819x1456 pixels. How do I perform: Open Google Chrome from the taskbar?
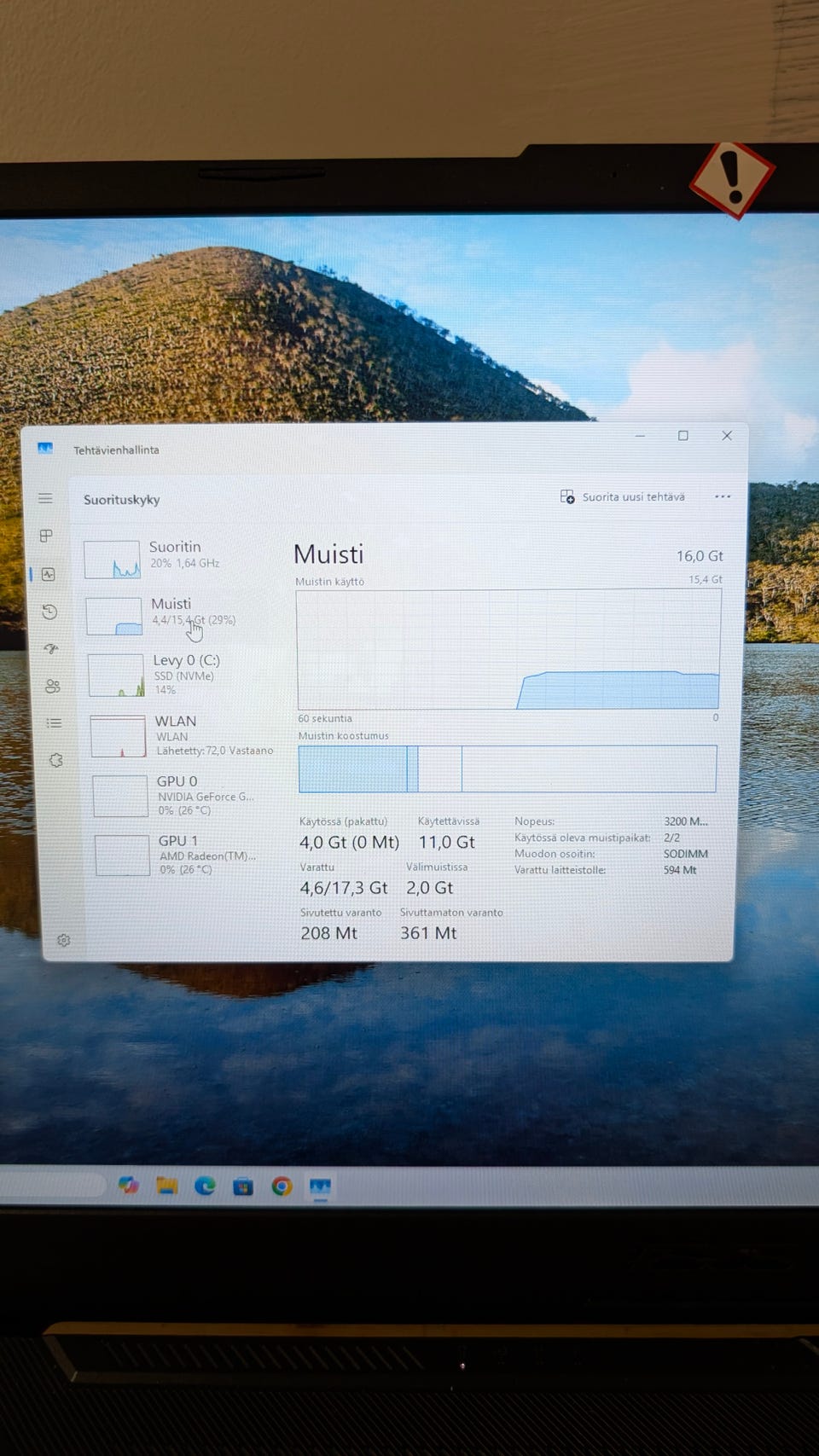pyautogui.click(x=282, y=1186)
